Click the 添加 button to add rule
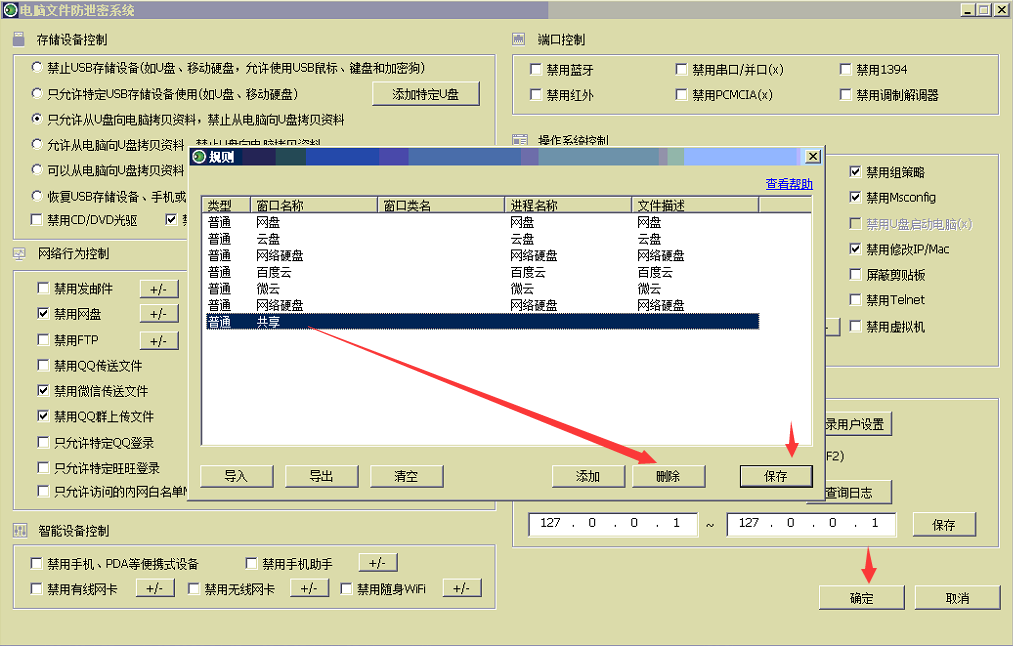 tap(588, 476)
